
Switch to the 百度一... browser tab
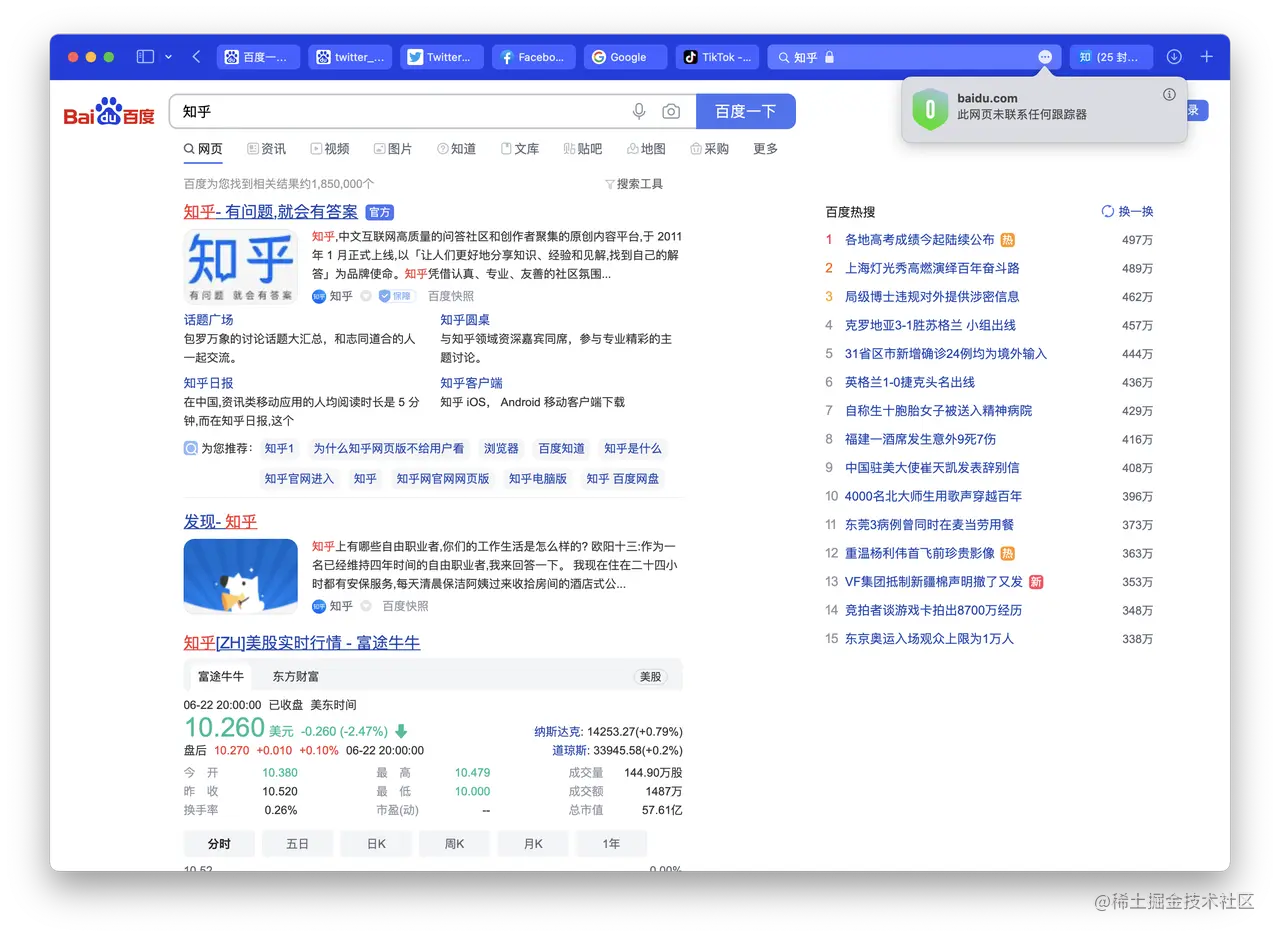(x=258, y=57)
